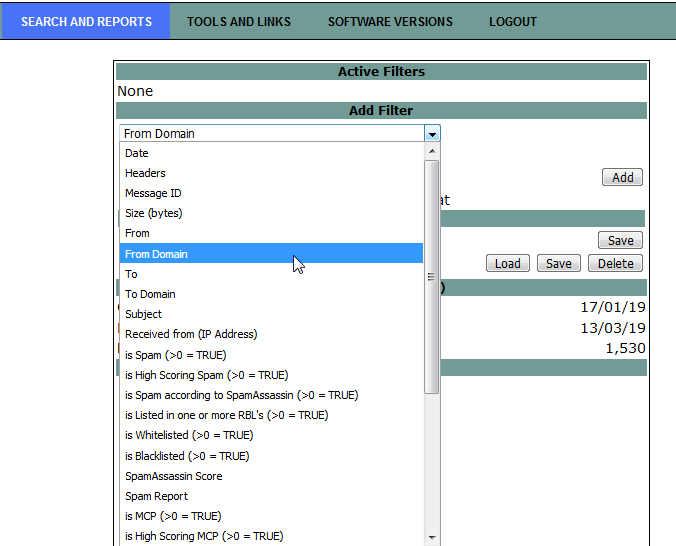Choose the Spam Report option
The width and height of the screenshot is (676, 546).
pos(272,496)
